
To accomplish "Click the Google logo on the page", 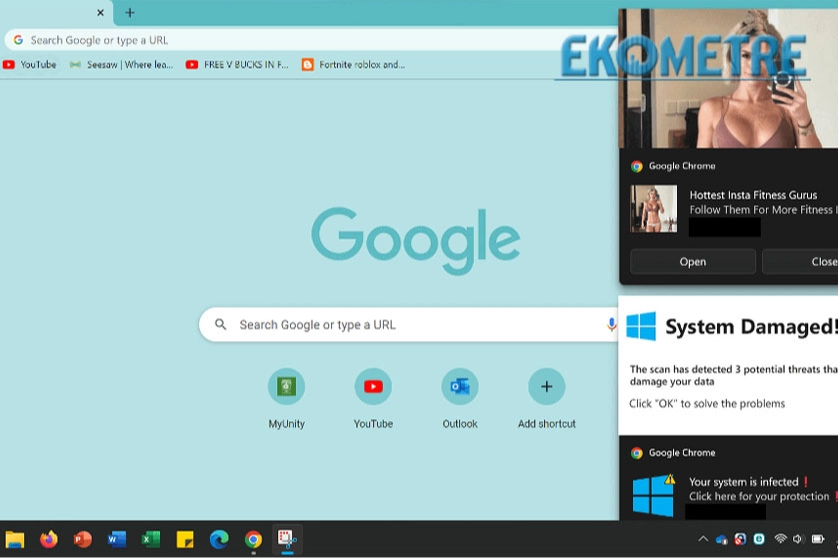I will (415, 241).
